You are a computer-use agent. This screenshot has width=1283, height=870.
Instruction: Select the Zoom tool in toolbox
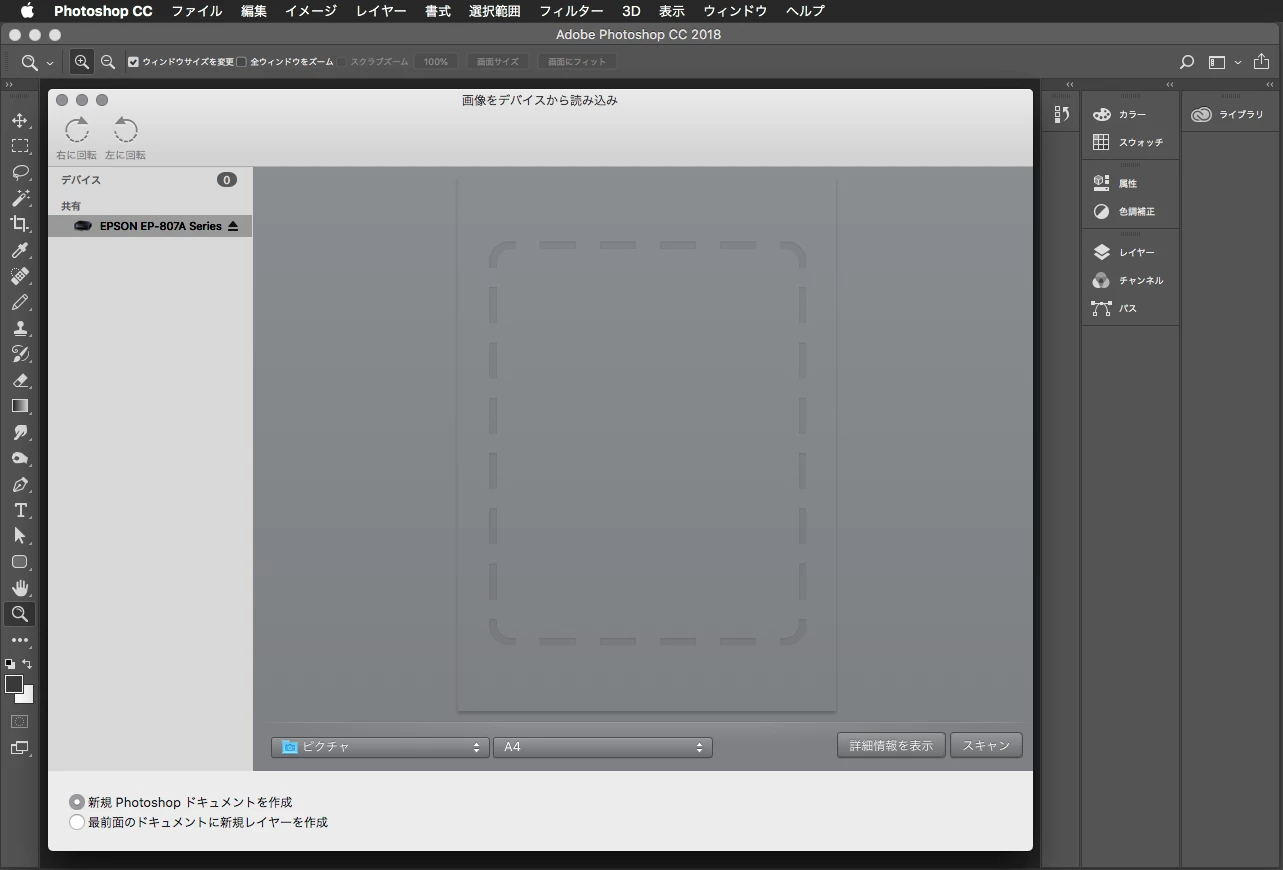20,614
